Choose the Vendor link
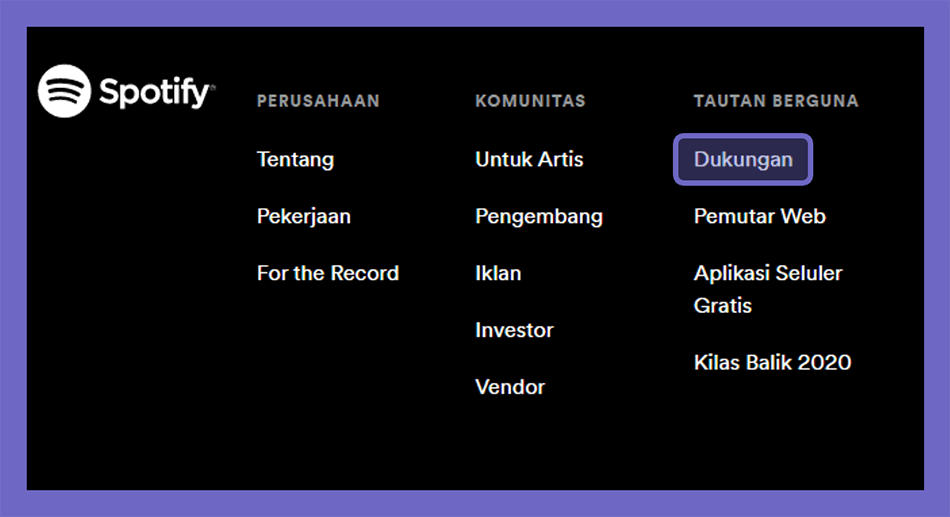 click(510, 387)
